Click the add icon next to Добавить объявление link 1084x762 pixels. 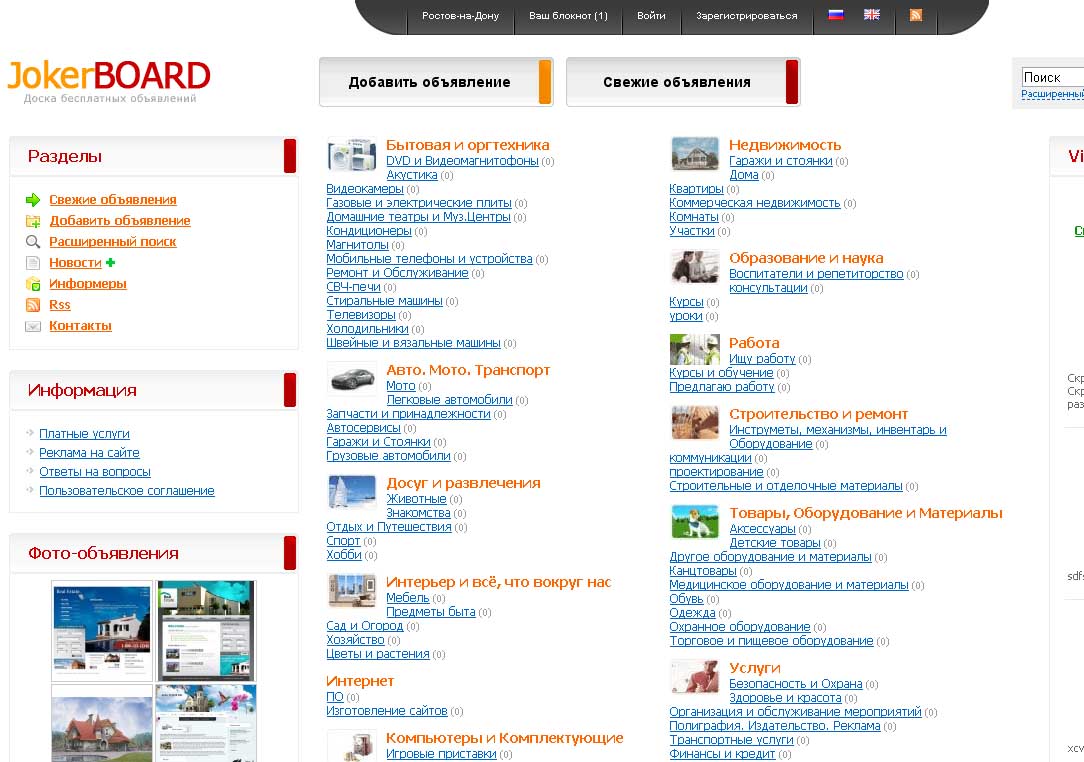tap(33, 221)
